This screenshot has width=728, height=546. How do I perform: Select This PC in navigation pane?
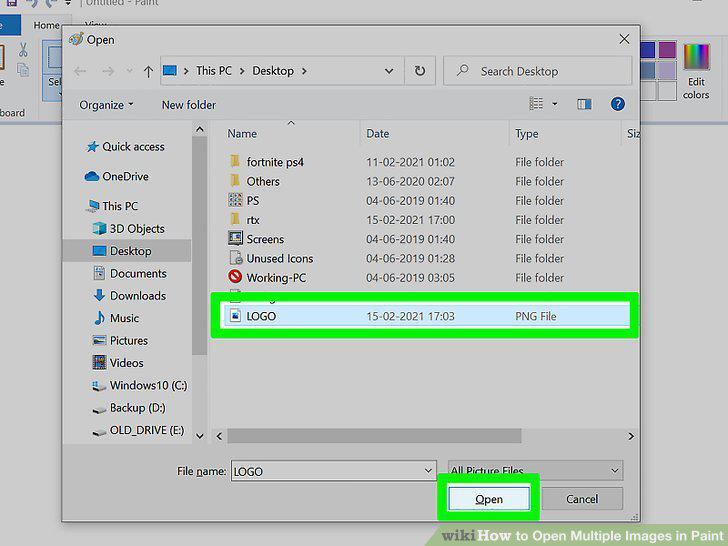(112, 206)
